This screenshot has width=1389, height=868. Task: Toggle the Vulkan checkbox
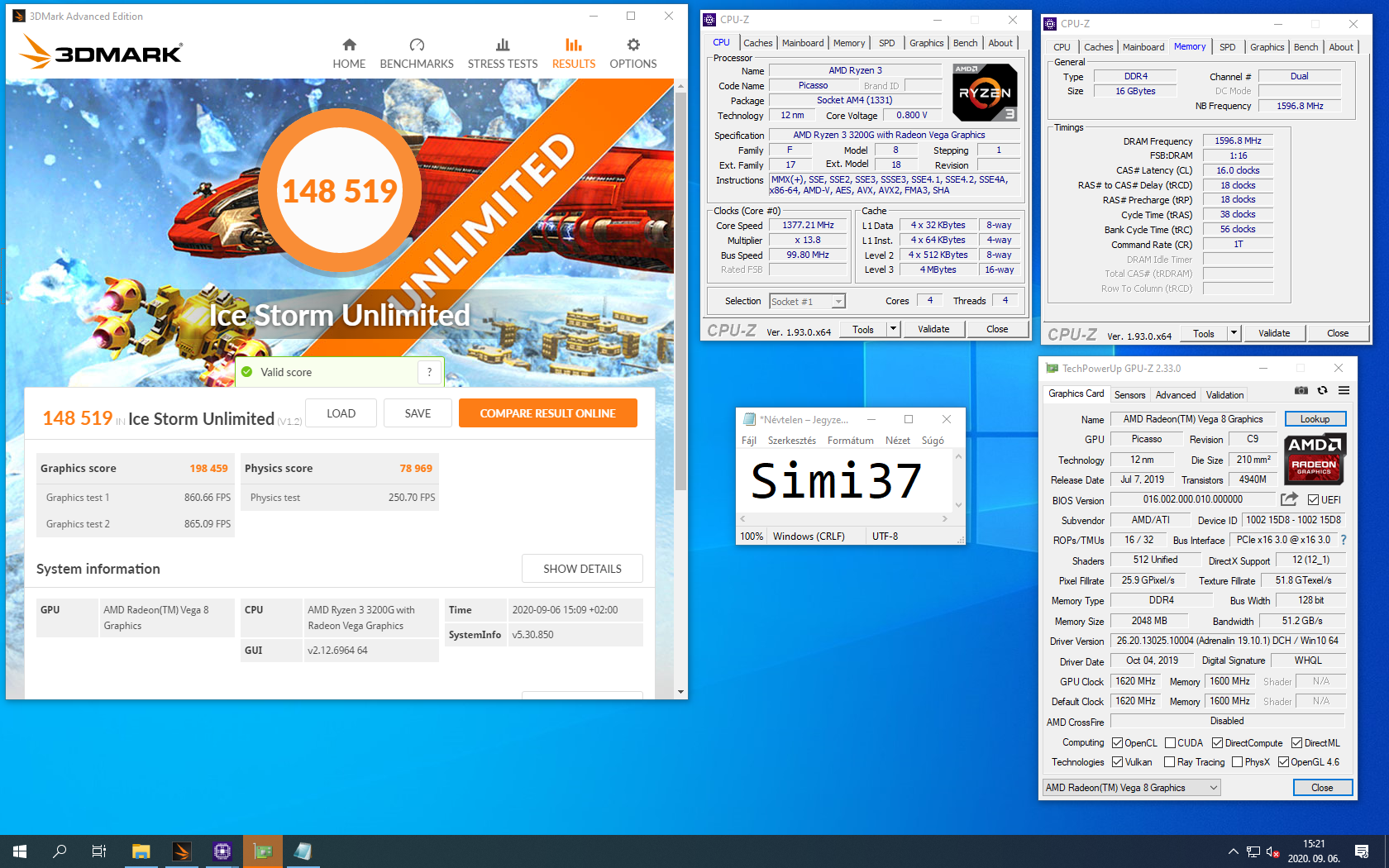pos(1117,762)
